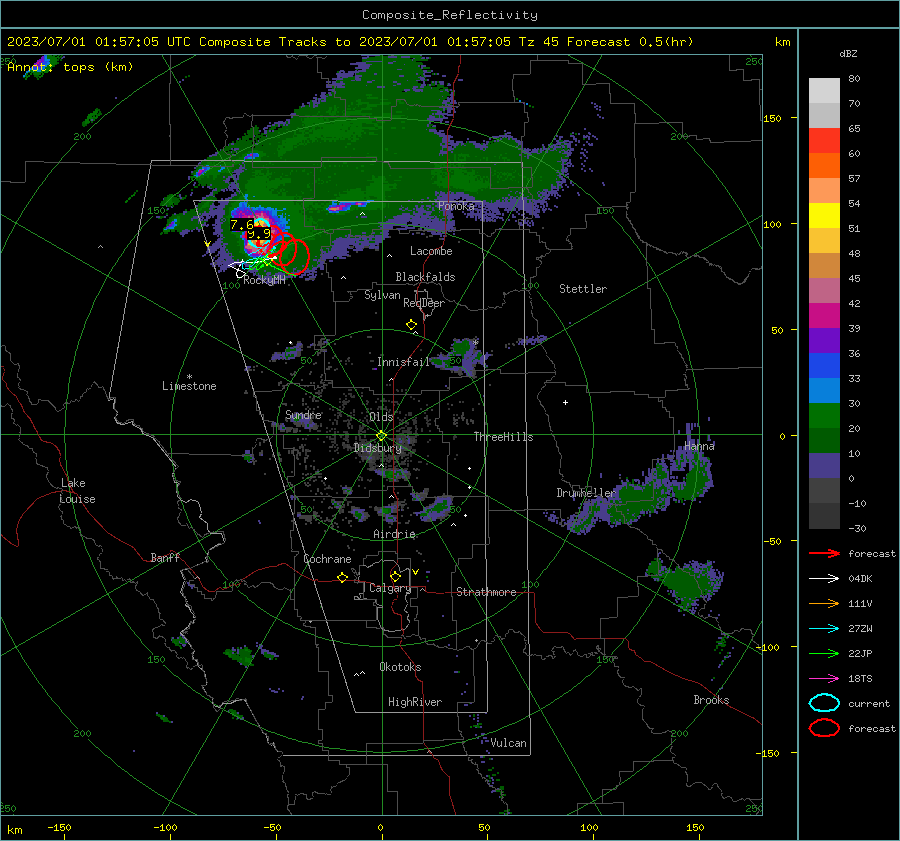The image size is (900, 841).
Task: Click the Stettler city label
Action: (583, 289)
